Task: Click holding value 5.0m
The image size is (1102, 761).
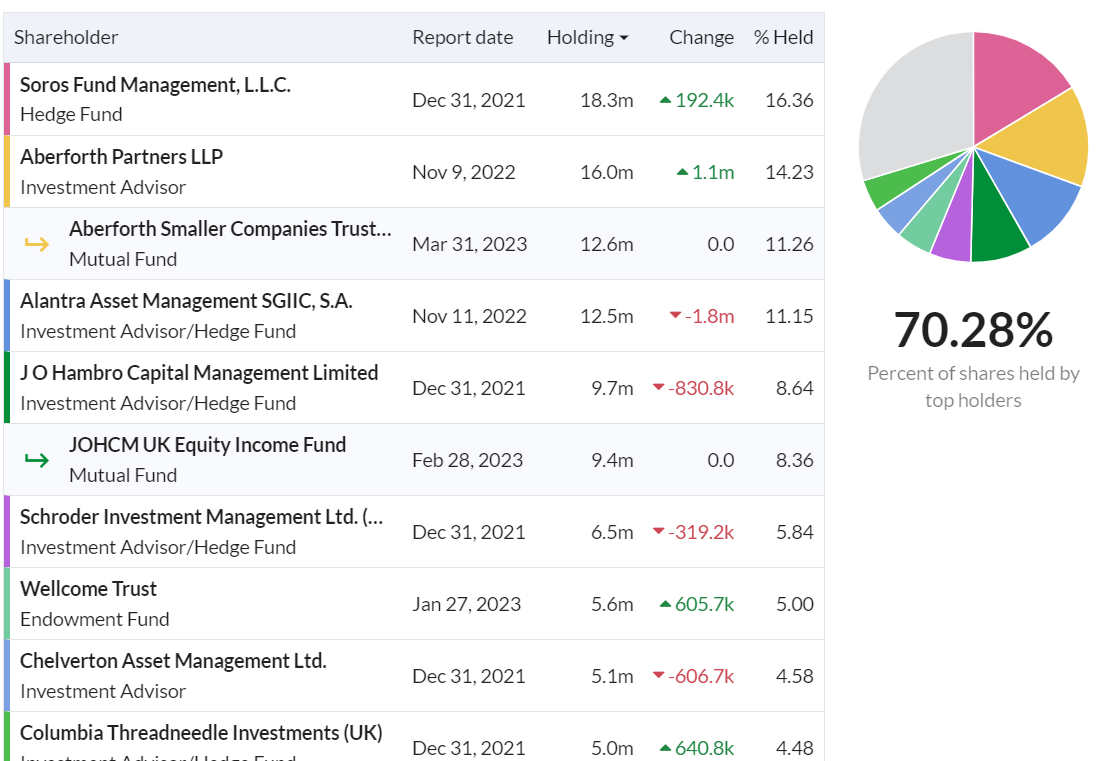Action: [612, 748]
